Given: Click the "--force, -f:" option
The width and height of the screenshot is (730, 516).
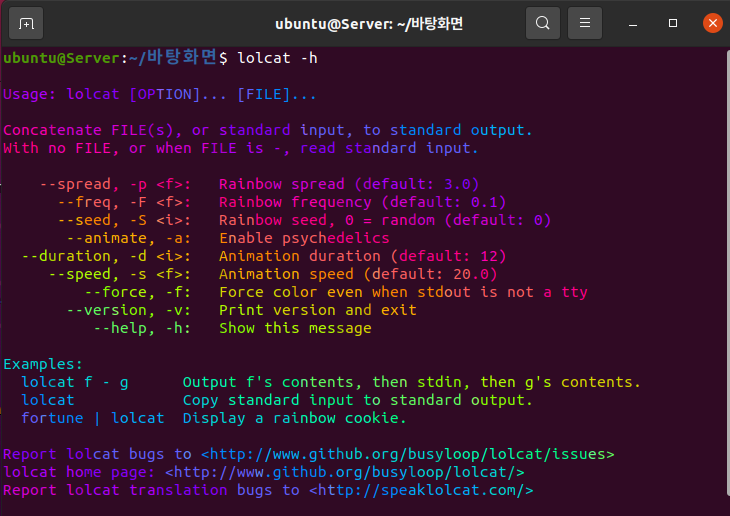Looking at the screenshot, I should (x=138, y=292).
